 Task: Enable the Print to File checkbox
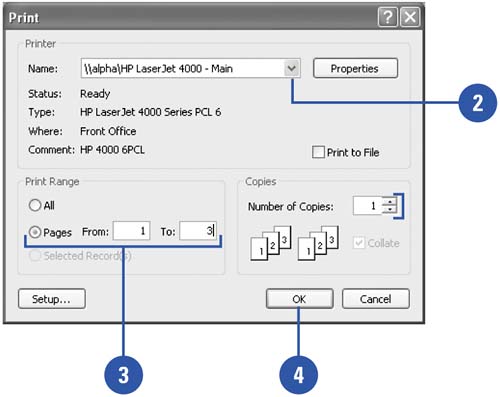[318, 152]
